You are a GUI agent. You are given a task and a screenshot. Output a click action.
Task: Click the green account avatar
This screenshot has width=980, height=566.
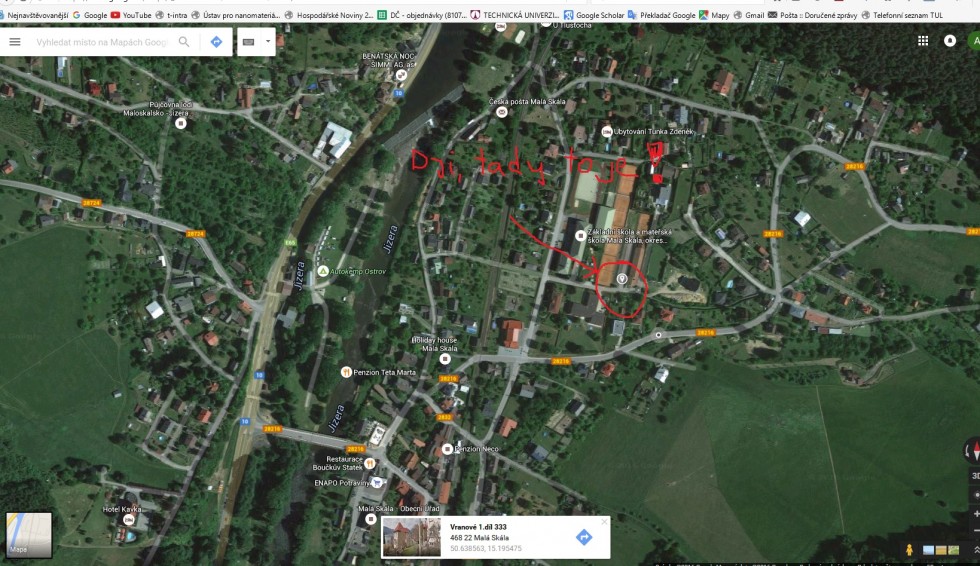(x=974, y=41)
